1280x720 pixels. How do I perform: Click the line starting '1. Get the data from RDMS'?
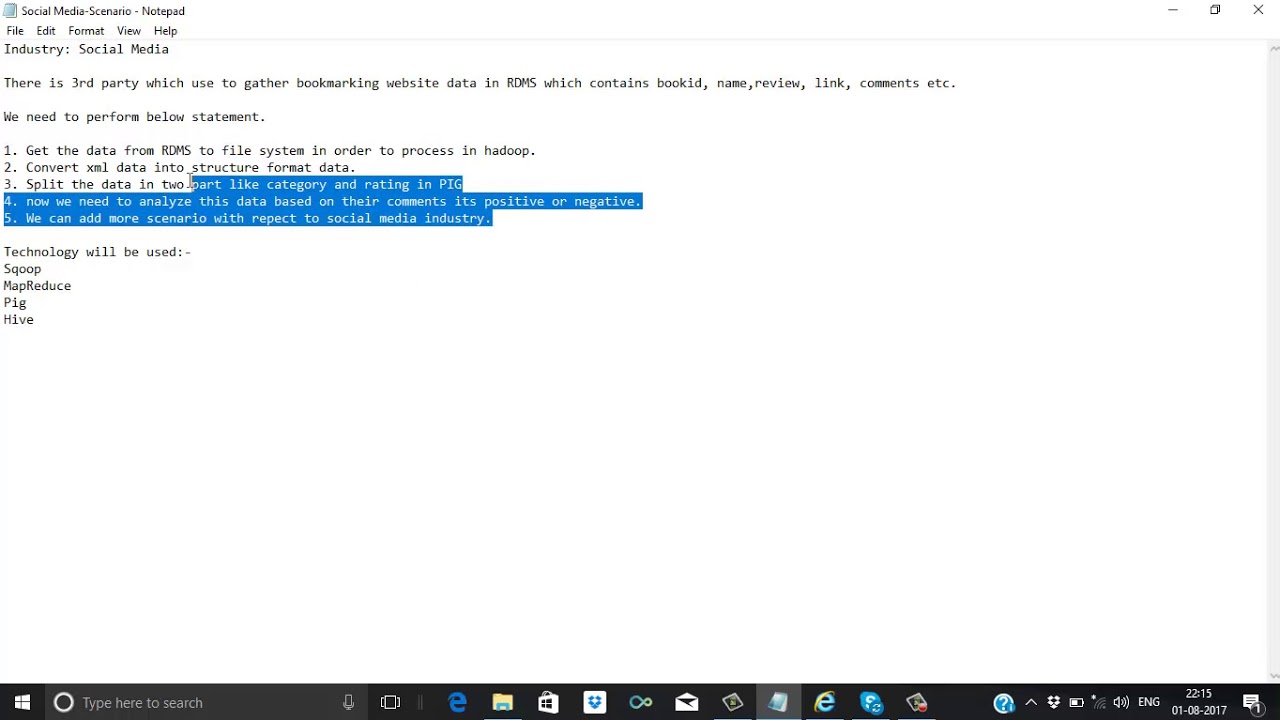tap(270, 151)
